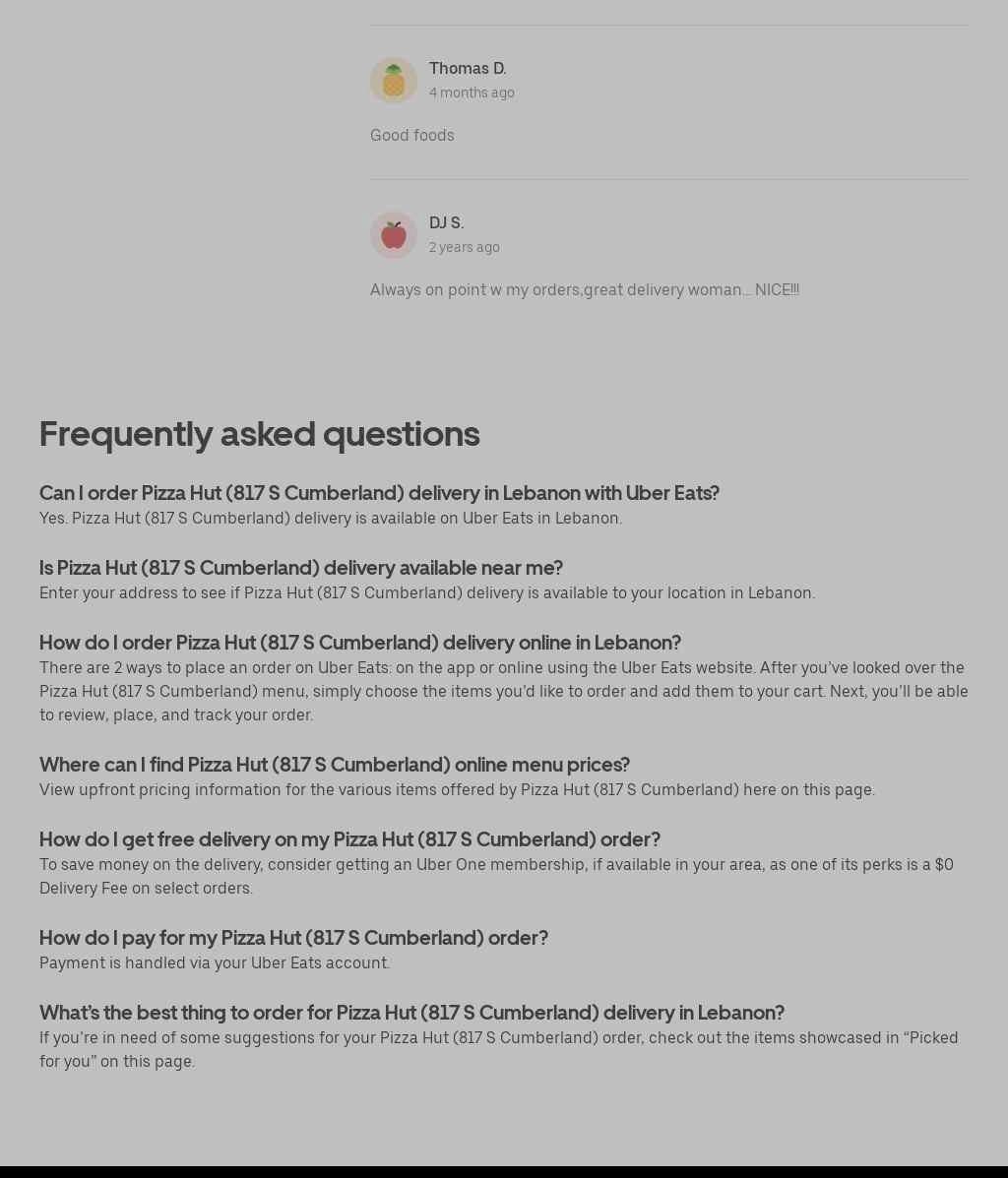1008x1178 pixels.
Task: Click the 'Frequently asked questions' heading
Action: click(260, 434)
